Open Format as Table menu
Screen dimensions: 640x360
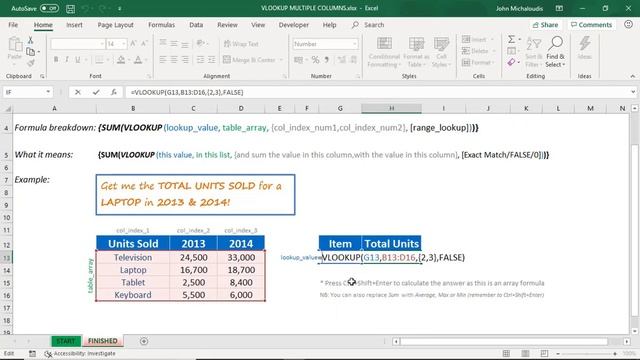tap(416, 52)
